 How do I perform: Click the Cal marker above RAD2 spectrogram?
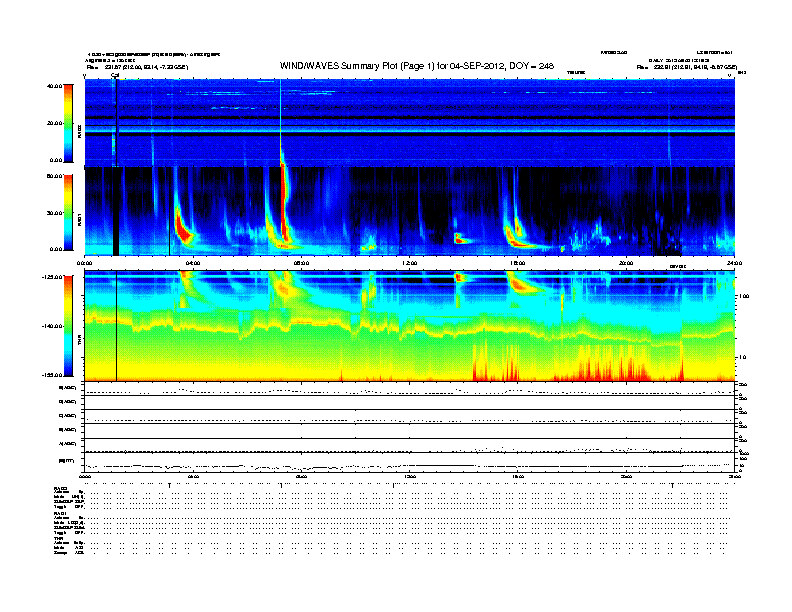(115, 76)
